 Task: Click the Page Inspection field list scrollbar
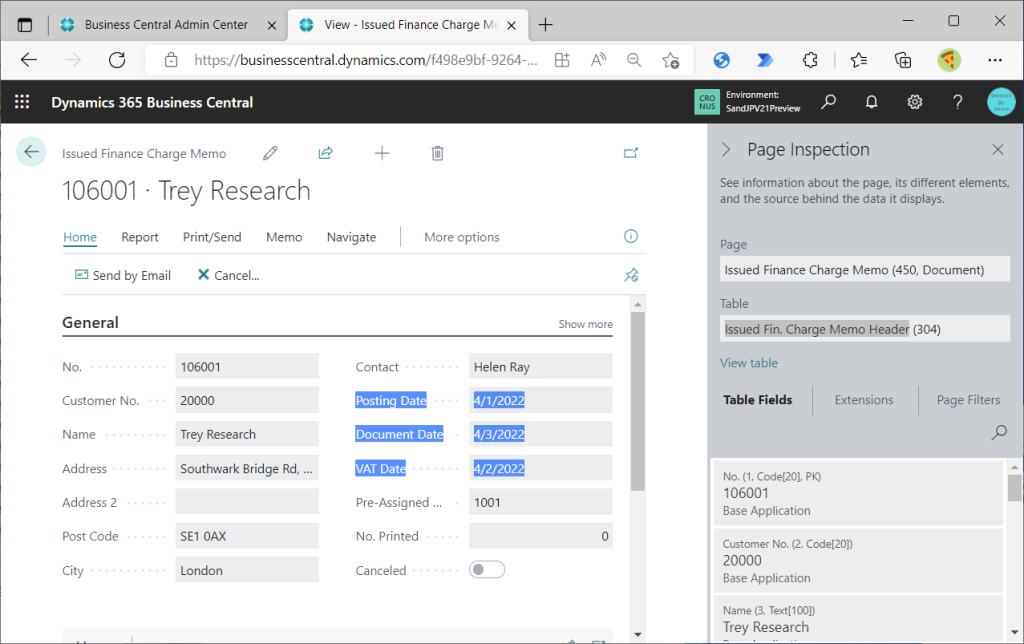click(1014, 488)
